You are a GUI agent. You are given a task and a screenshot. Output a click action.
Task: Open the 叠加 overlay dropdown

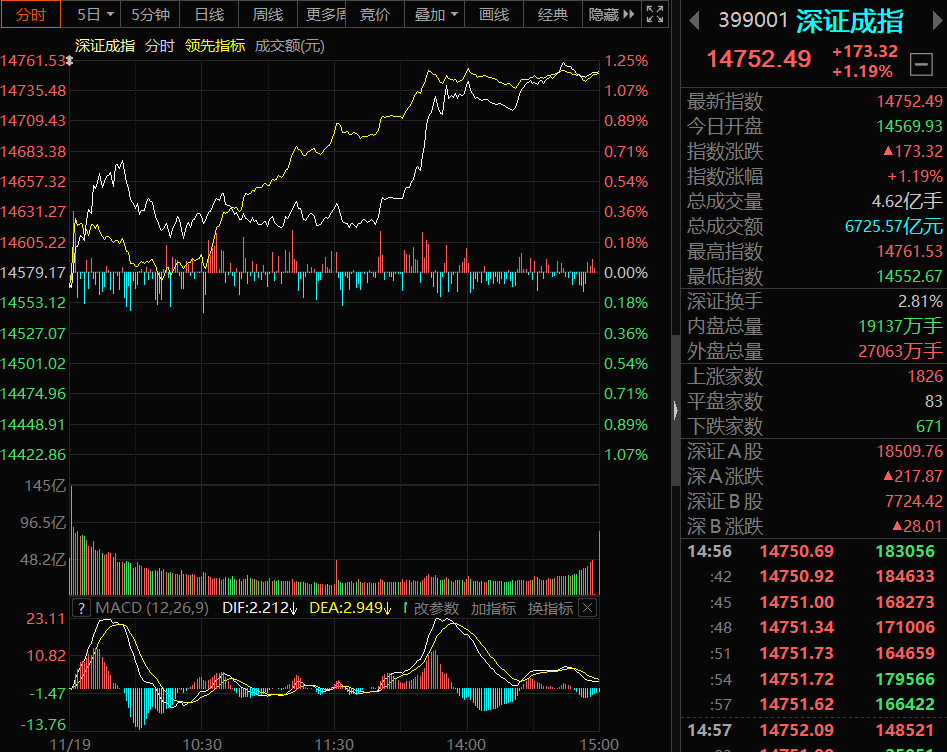[x=435, y=14]
